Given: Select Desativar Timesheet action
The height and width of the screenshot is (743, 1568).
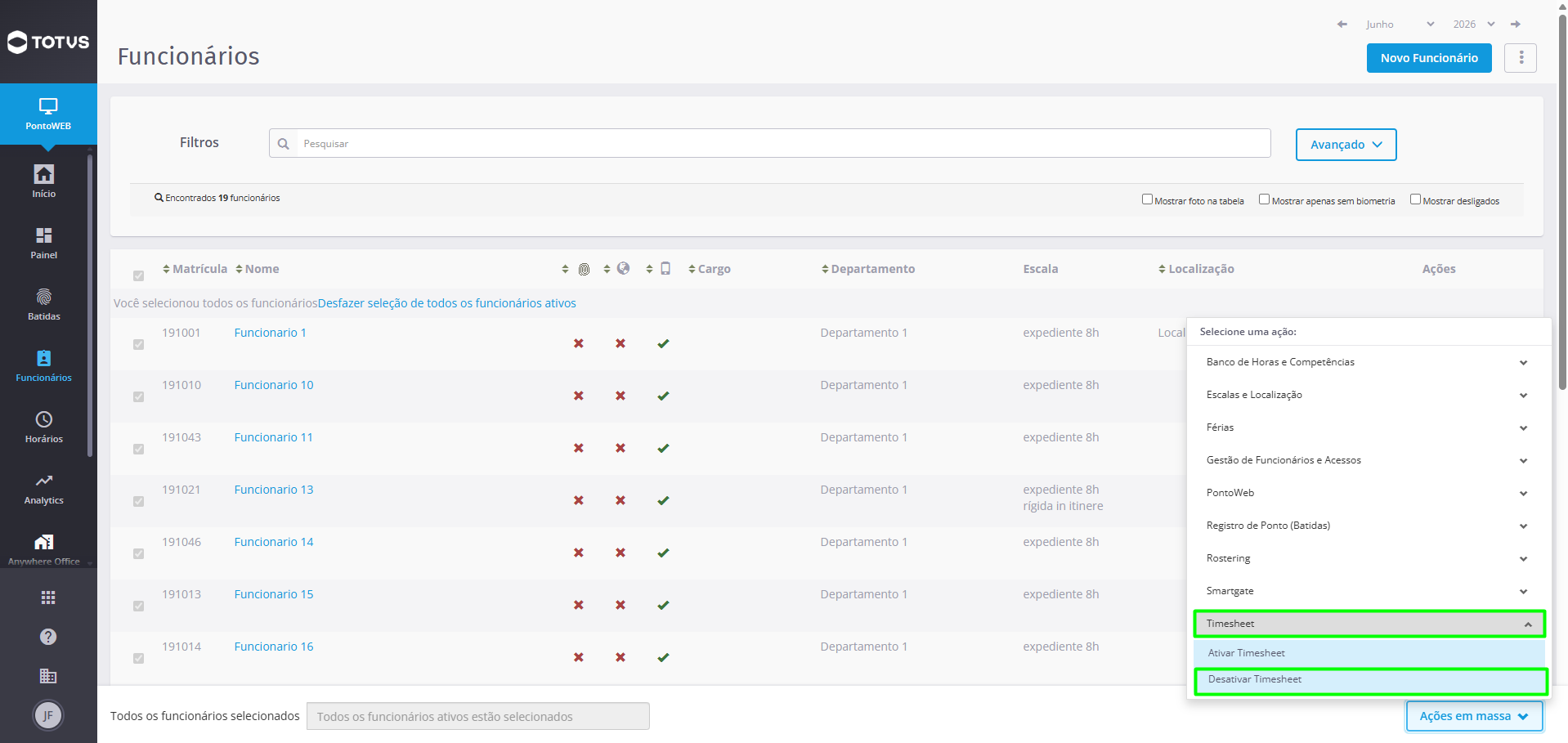Looking at the screenshot, I should pyautogui.click(x=1370, y=680).
